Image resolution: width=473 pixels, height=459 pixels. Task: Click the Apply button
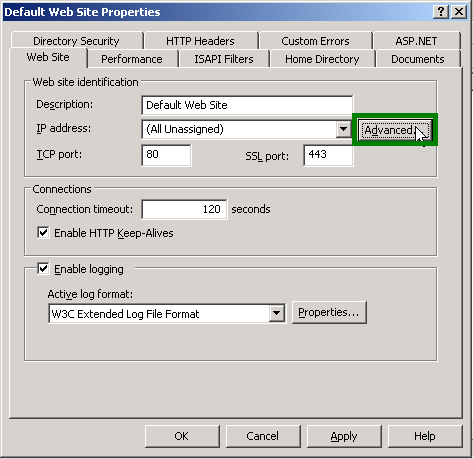coord(344,436)
